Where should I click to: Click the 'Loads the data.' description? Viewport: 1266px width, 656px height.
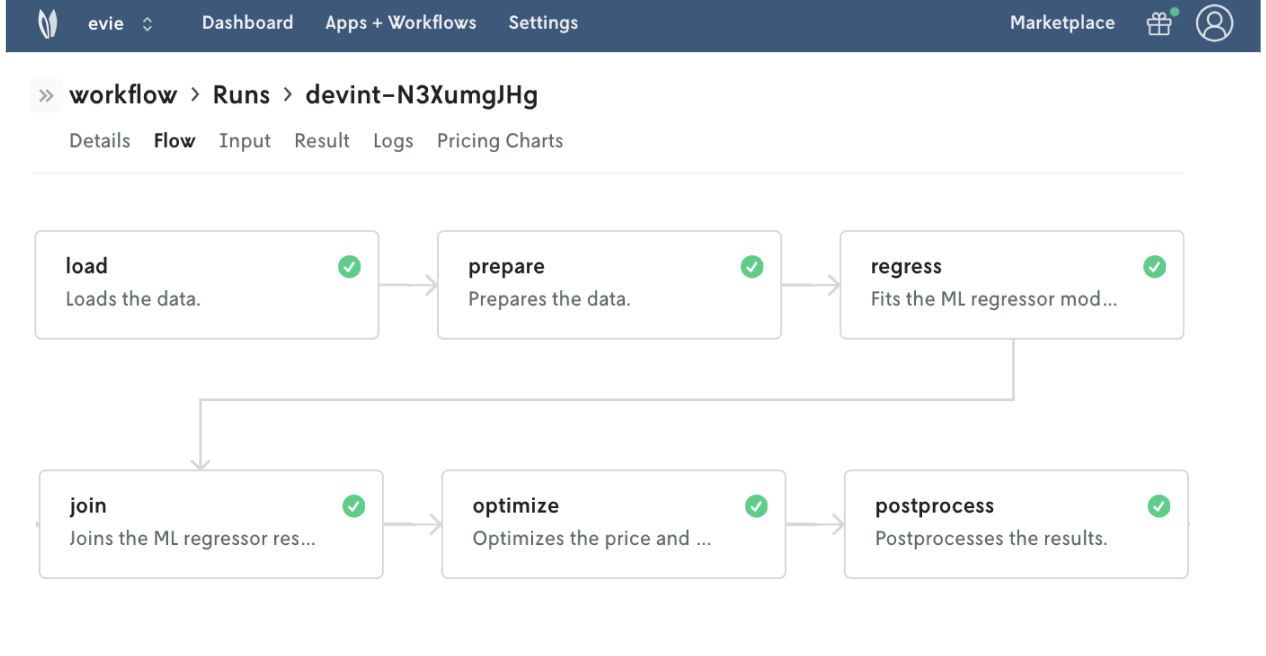(x=133, y=299)
